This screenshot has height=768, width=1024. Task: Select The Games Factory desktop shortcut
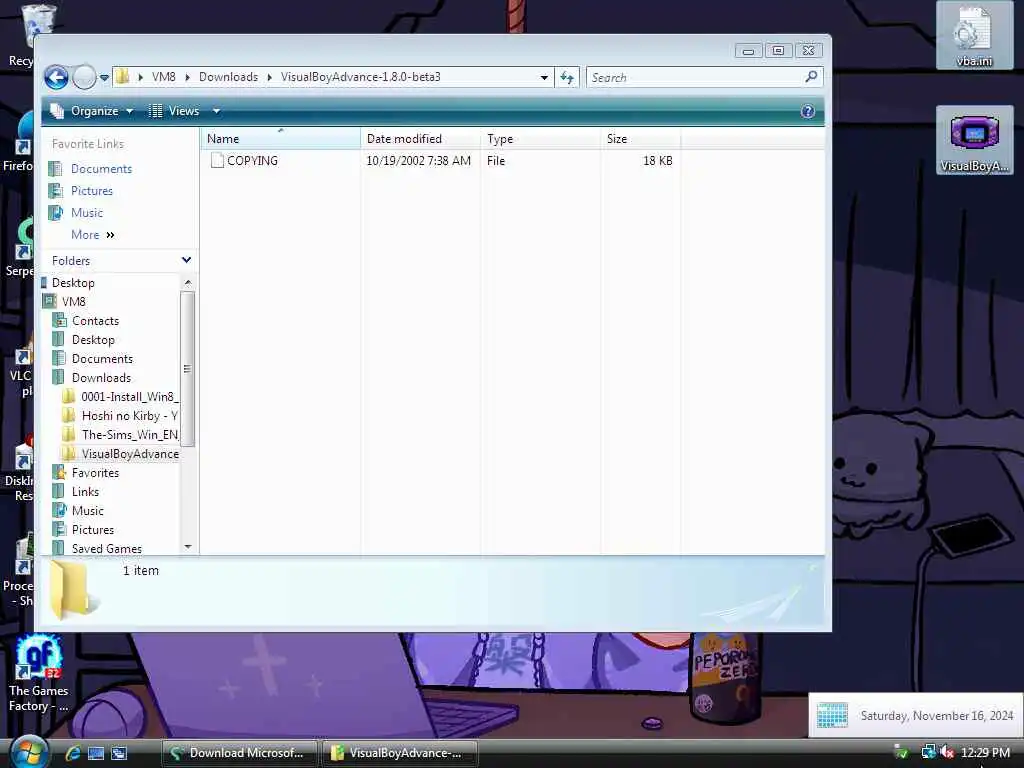[x=39, y=673]
